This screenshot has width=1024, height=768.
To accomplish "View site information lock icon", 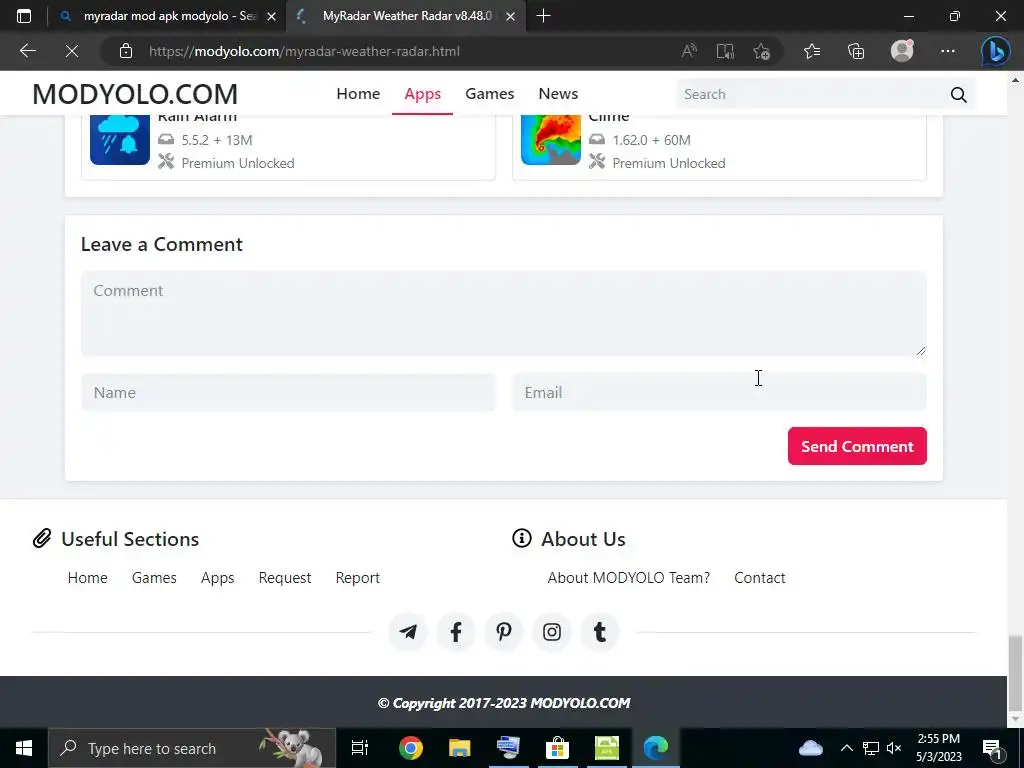I will 126,51.
